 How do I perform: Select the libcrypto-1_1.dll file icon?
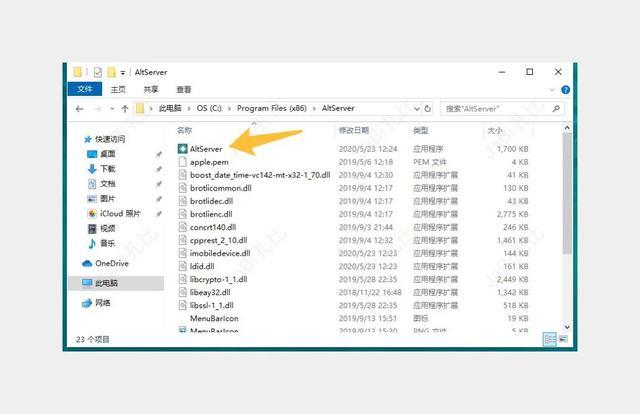(182, 280)
